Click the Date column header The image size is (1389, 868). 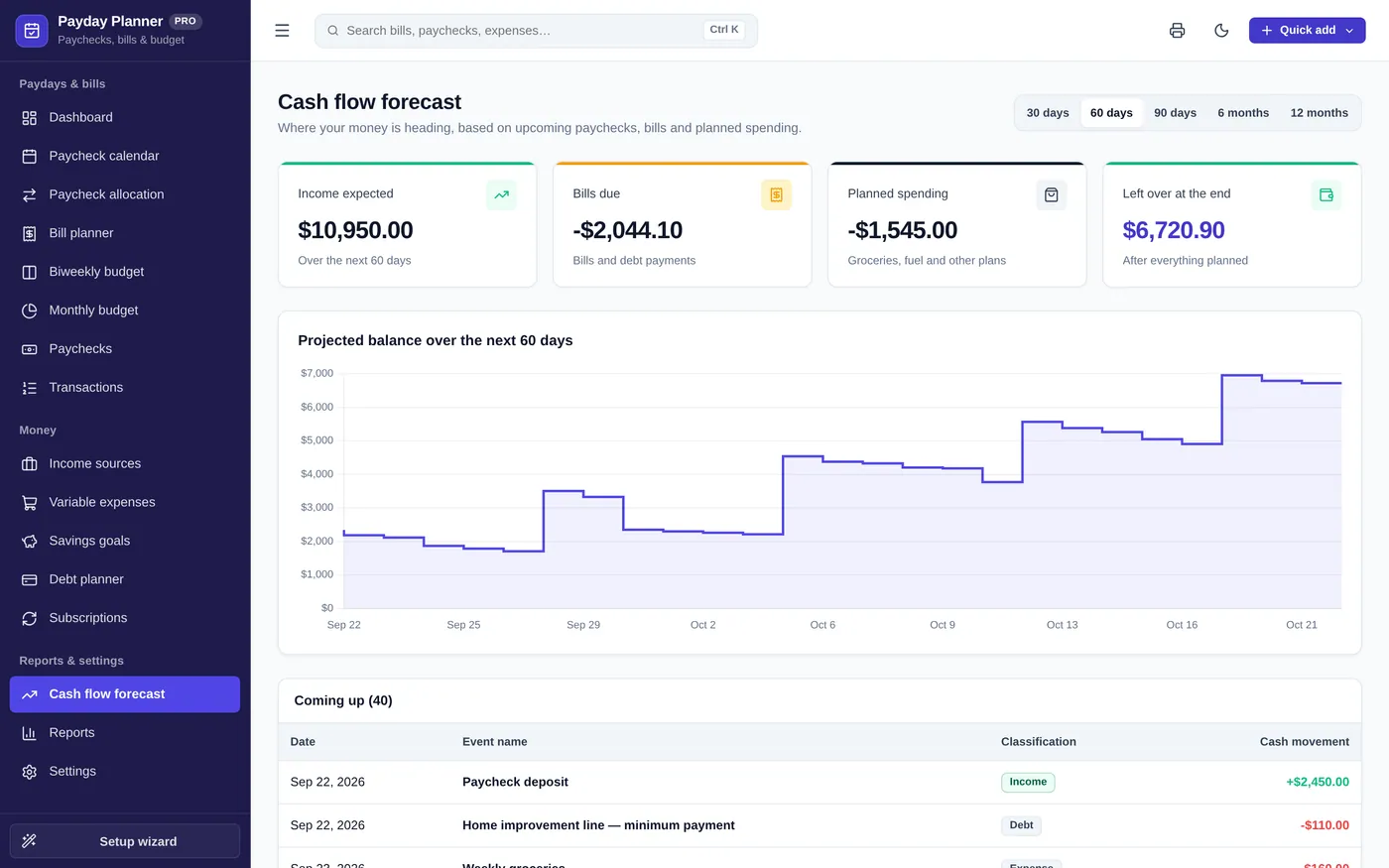(x=303, y=742)
